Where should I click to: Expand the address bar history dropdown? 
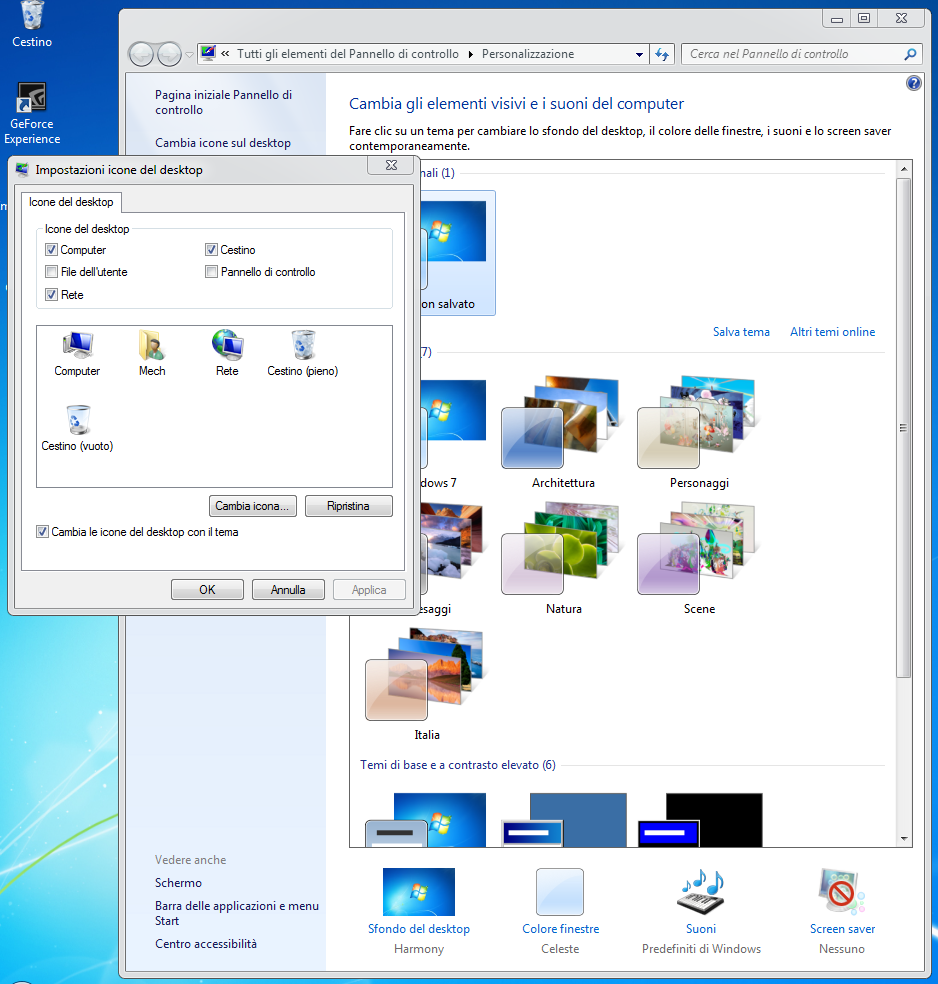coord(640,54)
